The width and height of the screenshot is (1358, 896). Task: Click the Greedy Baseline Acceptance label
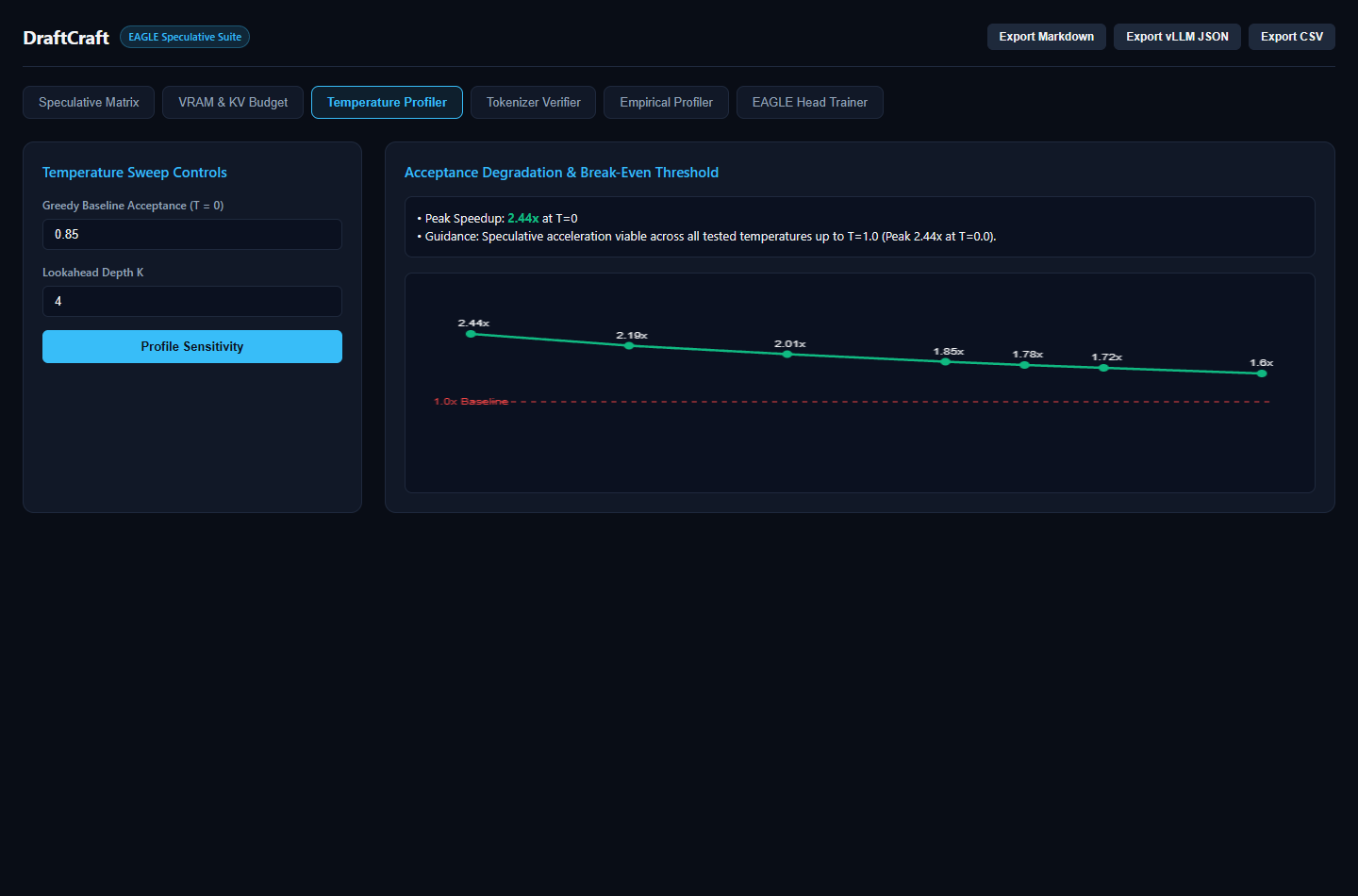pyautogui.click(x=133, y=206)
